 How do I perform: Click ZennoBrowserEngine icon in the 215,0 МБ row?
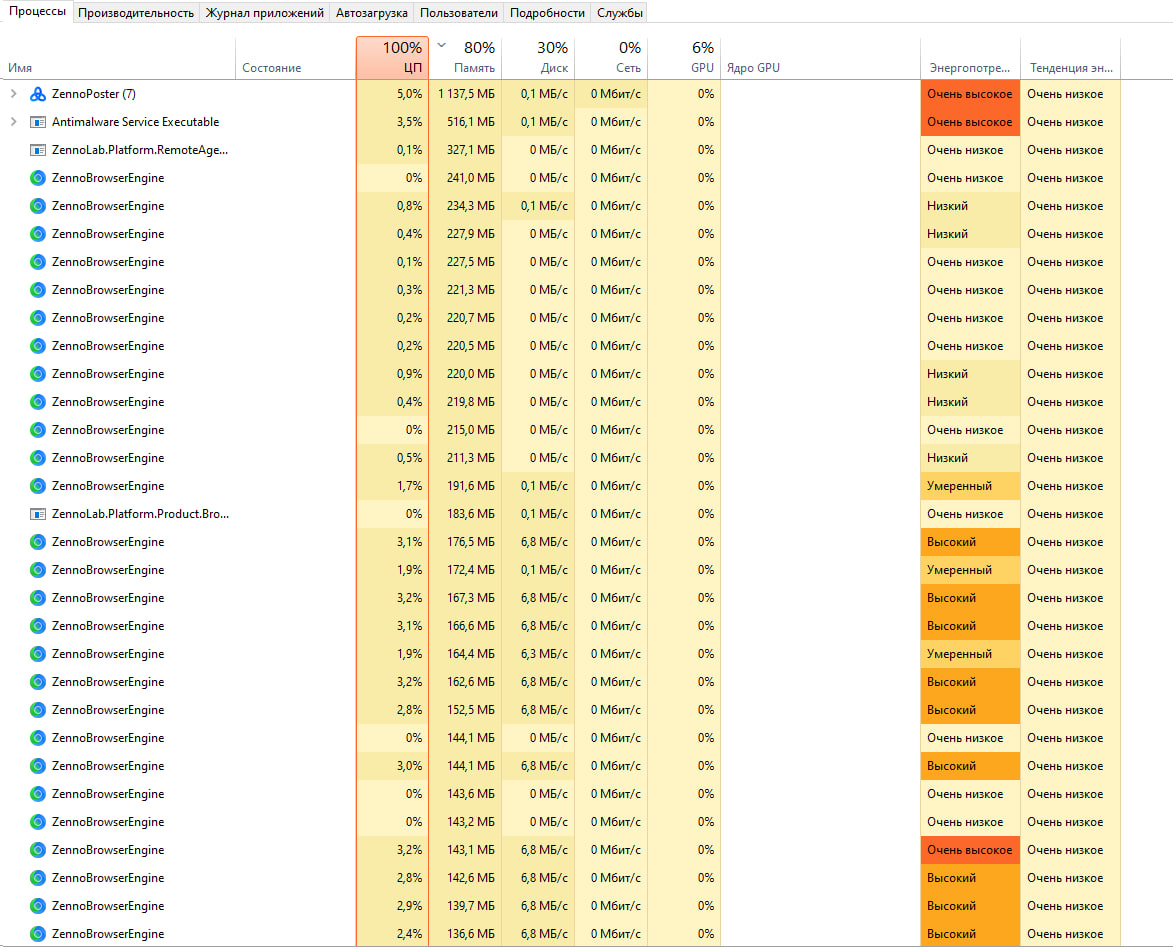click(x=38, y=430)
